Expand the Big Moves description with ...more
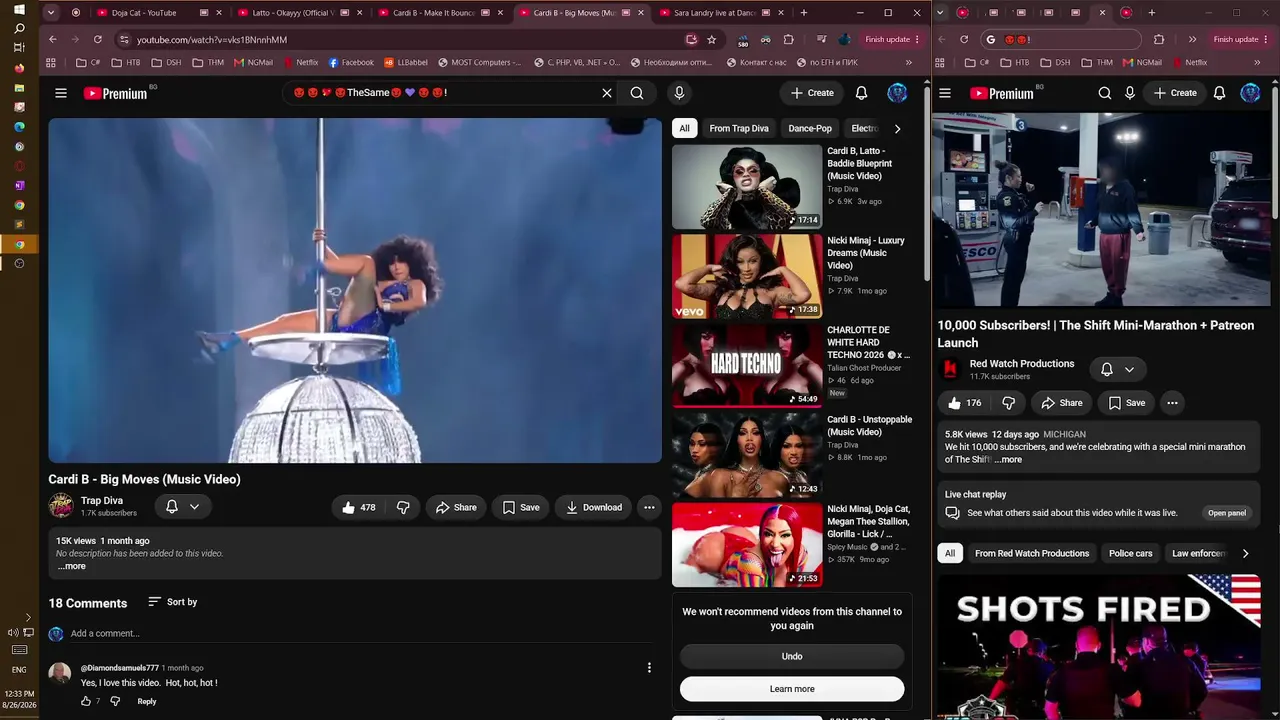This screenshot has height=720, width=1280. 71,566
